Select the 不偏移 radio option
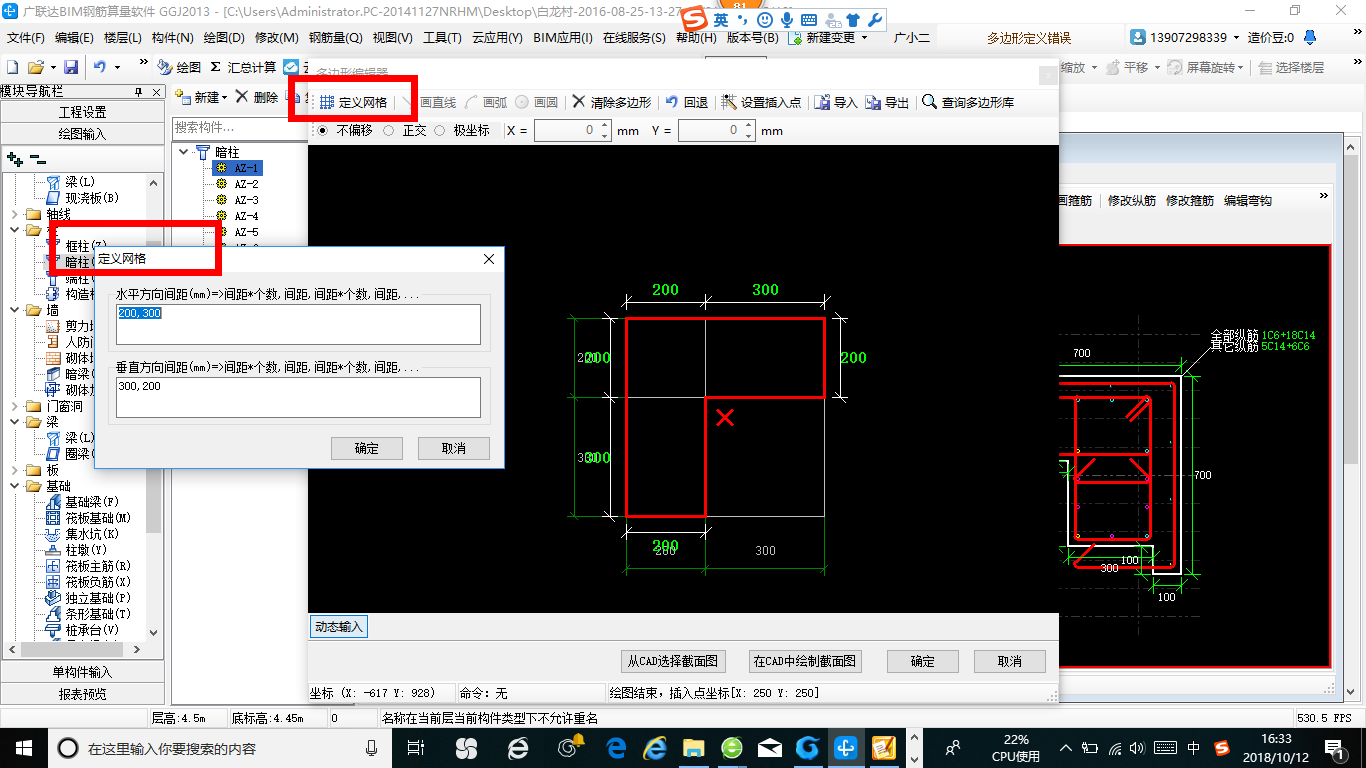 point(321,130)
